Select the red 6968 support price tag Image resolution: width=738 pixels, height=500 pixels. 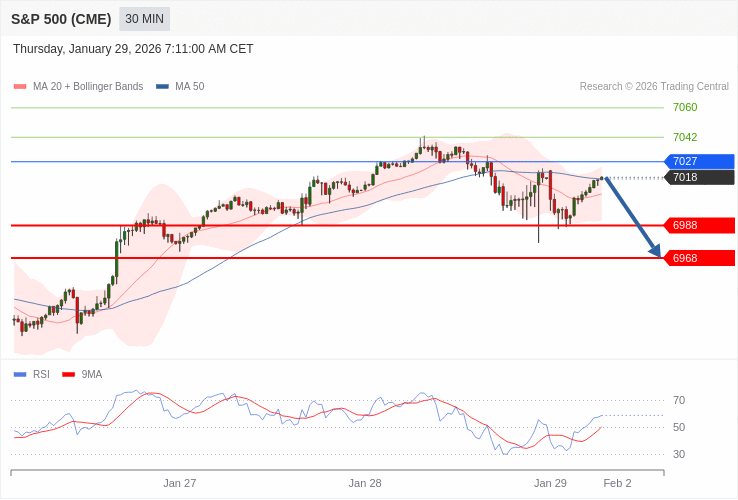pos(699,258)
